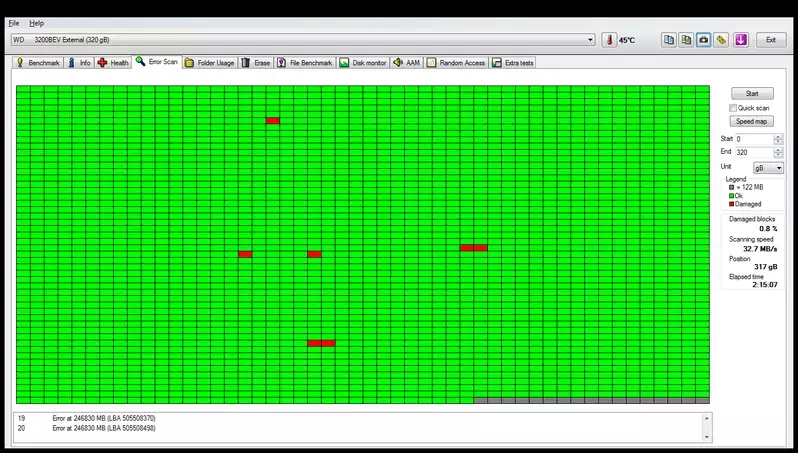Enable the Quick scan checkbox
The image size is (798, 453).
[x=733, y=108]
